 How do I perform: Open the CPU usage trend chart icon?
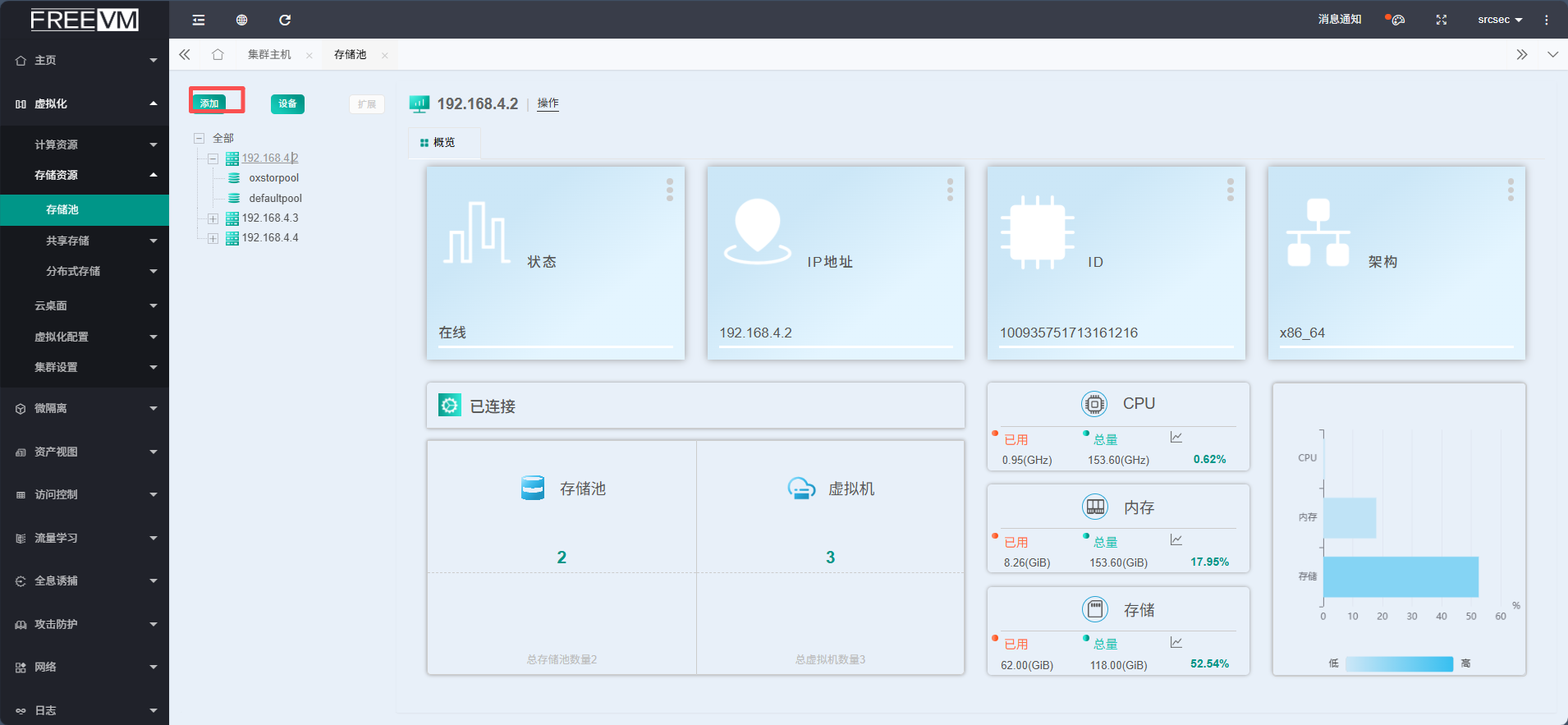1176,438
